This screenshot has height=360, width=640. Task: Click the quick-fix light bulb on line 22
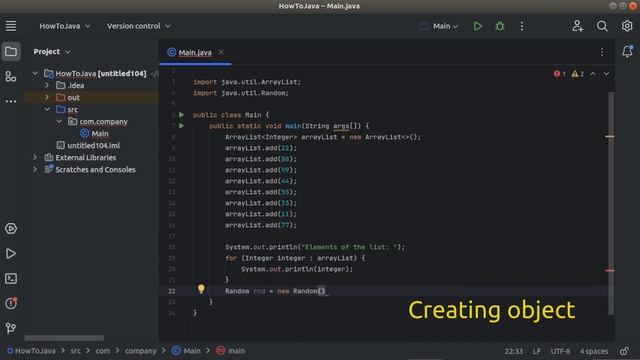tap(201, 289)
